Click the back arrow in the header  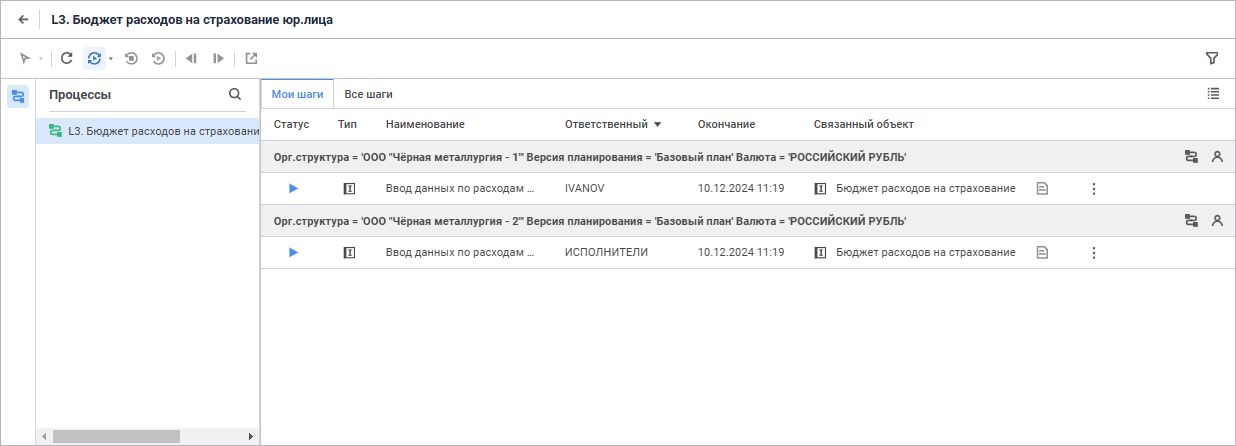click(23, 19)
